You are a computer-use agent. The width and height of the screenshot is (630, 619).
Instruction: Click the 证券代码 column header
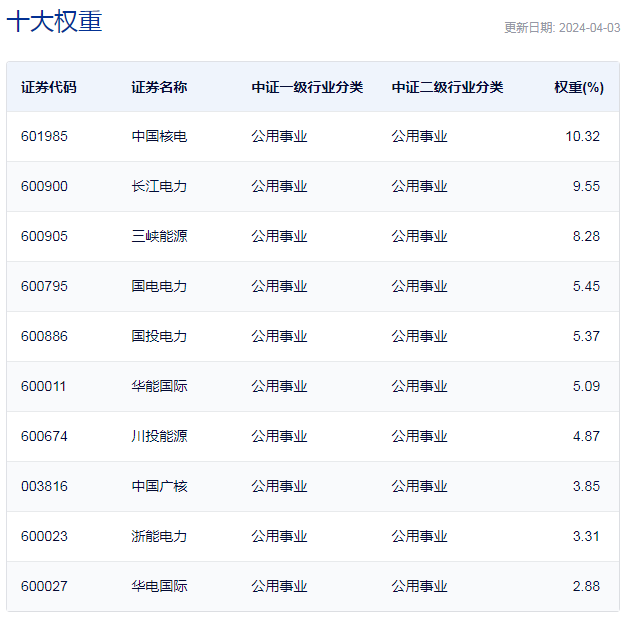pyautogui.click(x=49, y=87)
